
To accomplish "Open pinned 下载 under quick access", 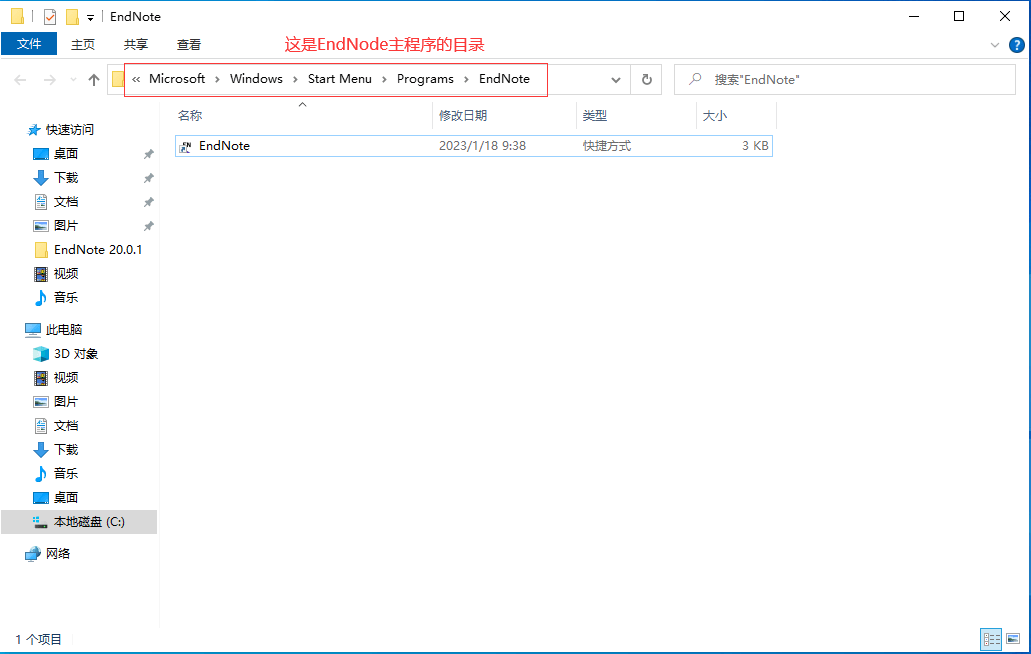I will click(x=66, y=177).
